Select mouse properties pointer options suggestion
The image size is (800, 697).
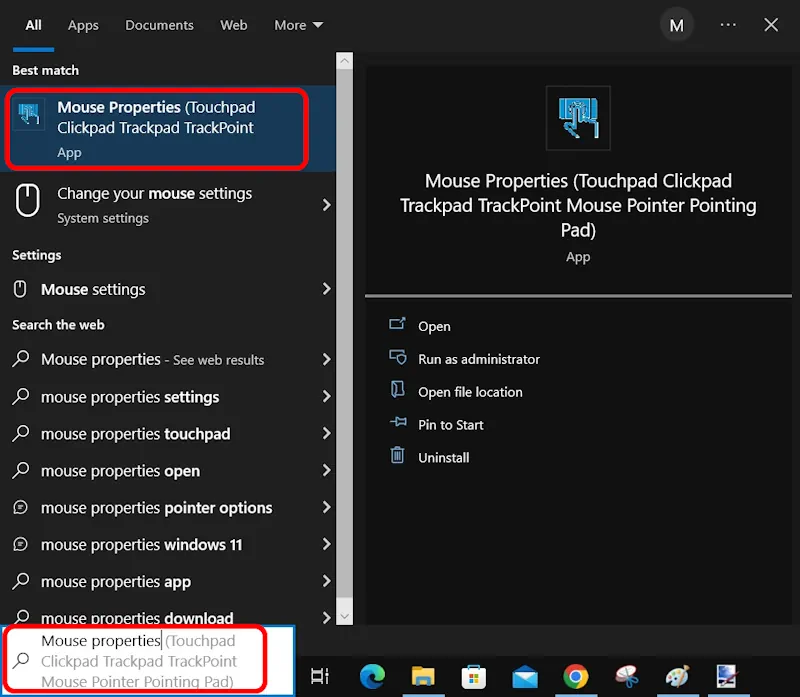[167, 508]
